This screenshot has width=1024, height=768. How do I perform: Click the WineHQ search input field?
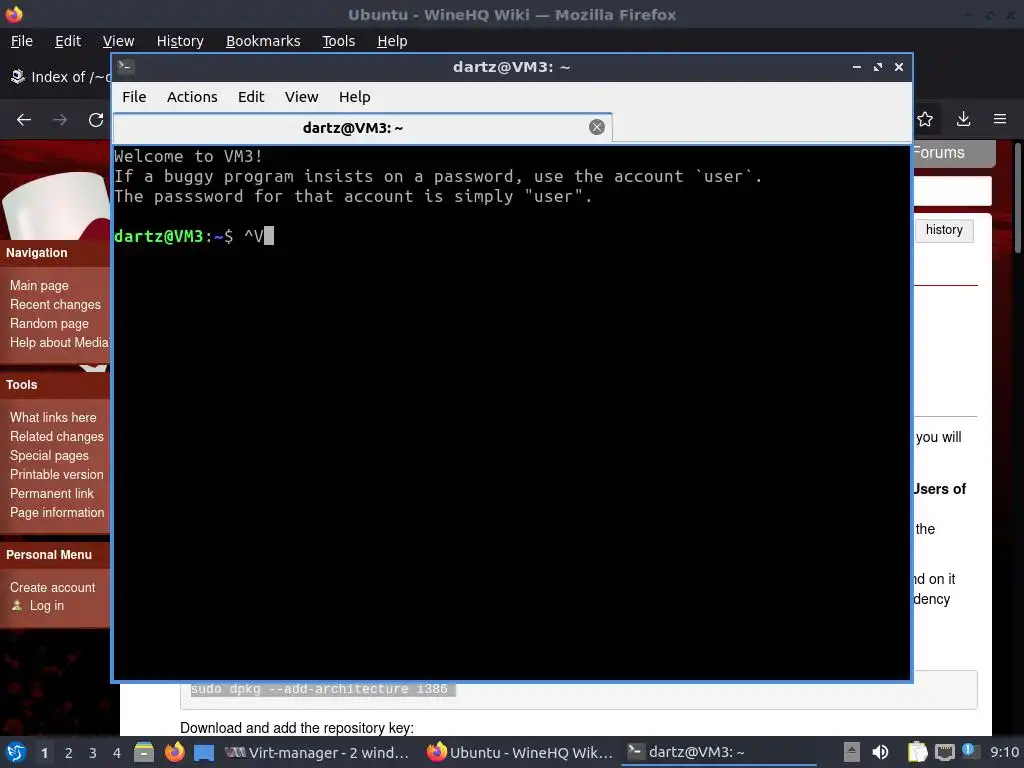(x=952, y=191)
